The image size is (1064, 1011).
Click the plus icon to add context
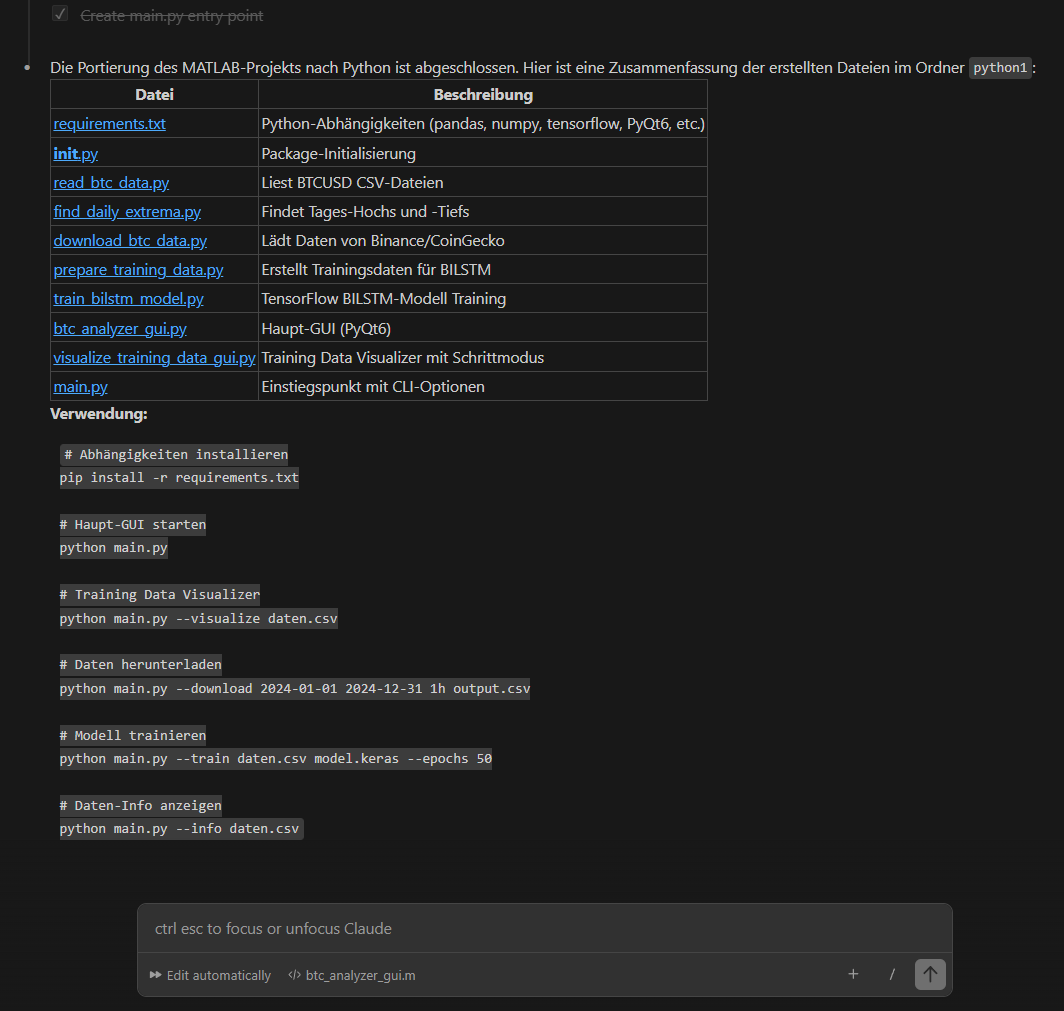pyautogui.click(x=853, y=974)
